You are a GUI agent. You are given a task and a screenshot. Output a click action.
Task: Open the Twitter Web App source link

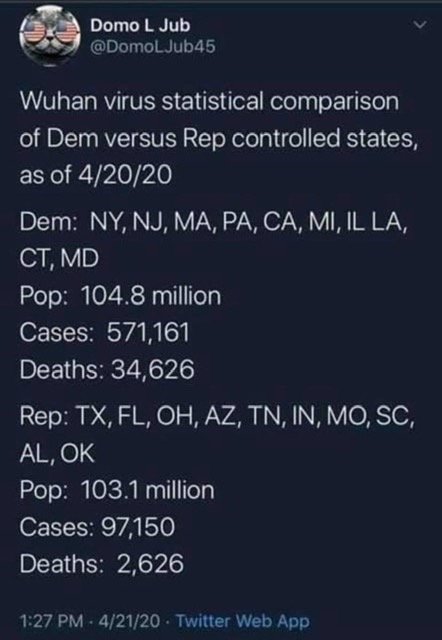tap(243, 621)
